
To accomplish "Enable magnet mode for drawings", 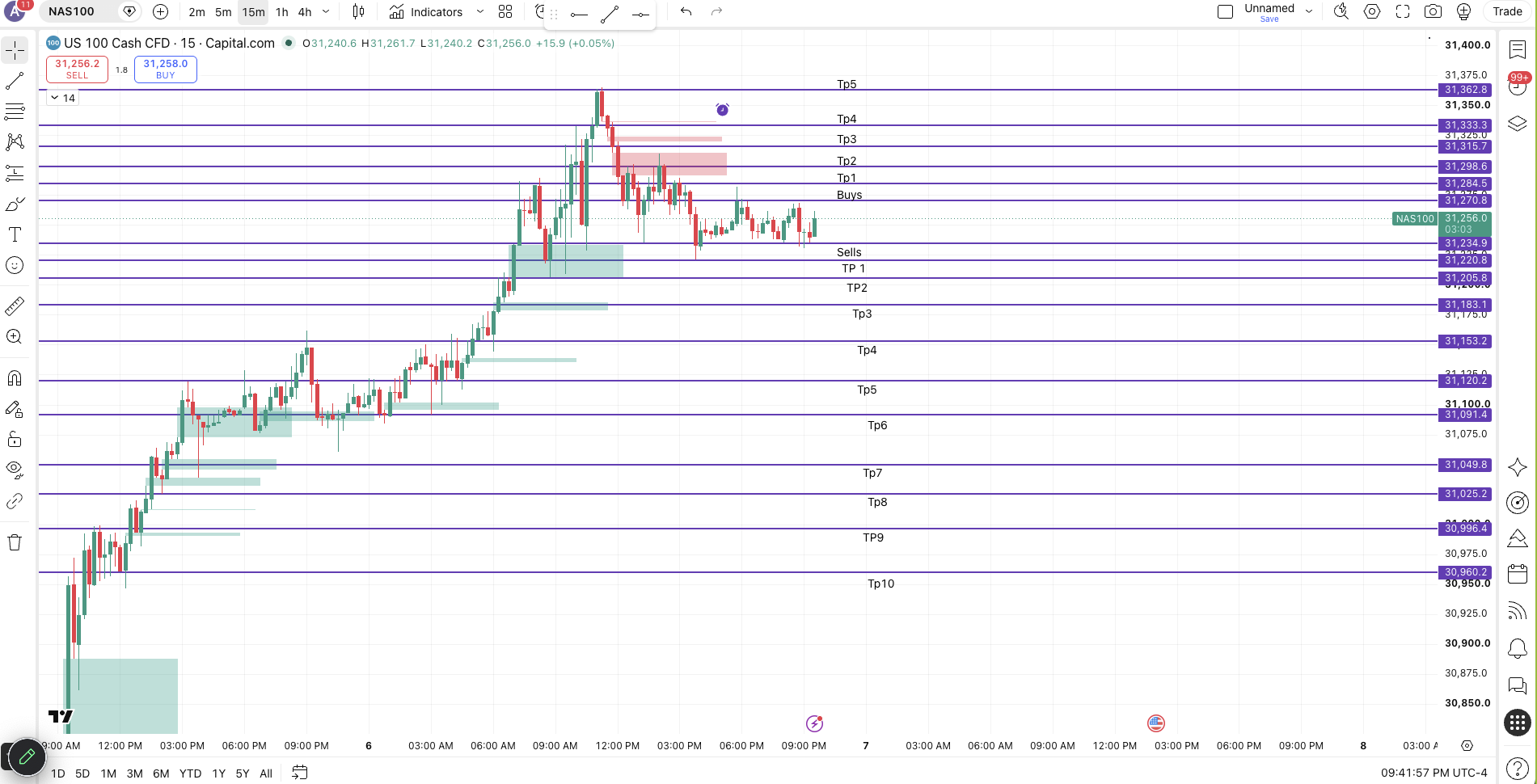I will point(15,378).
